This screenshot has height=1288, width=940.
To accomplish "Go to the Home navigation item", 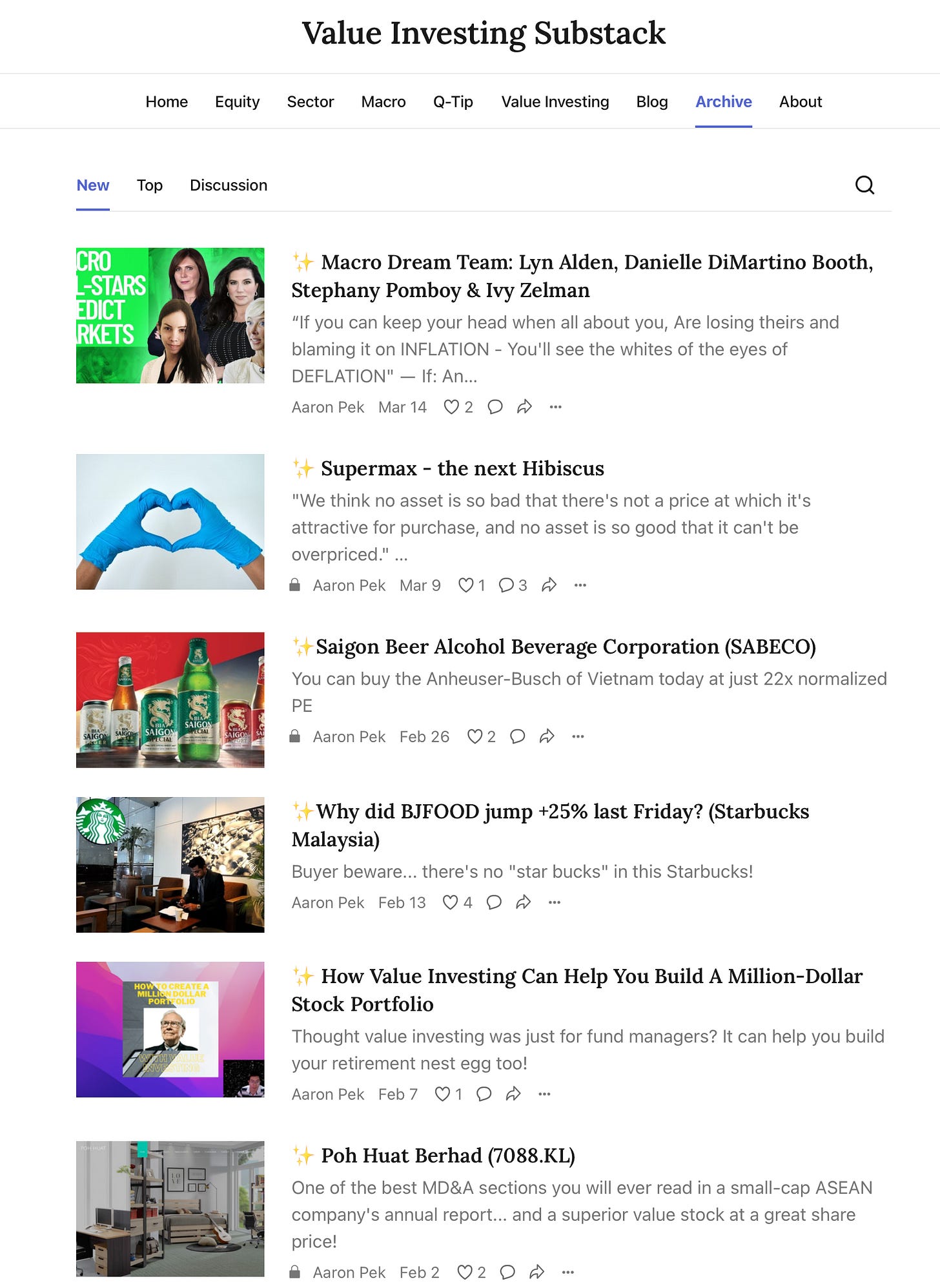I will [x=167, y=102].
